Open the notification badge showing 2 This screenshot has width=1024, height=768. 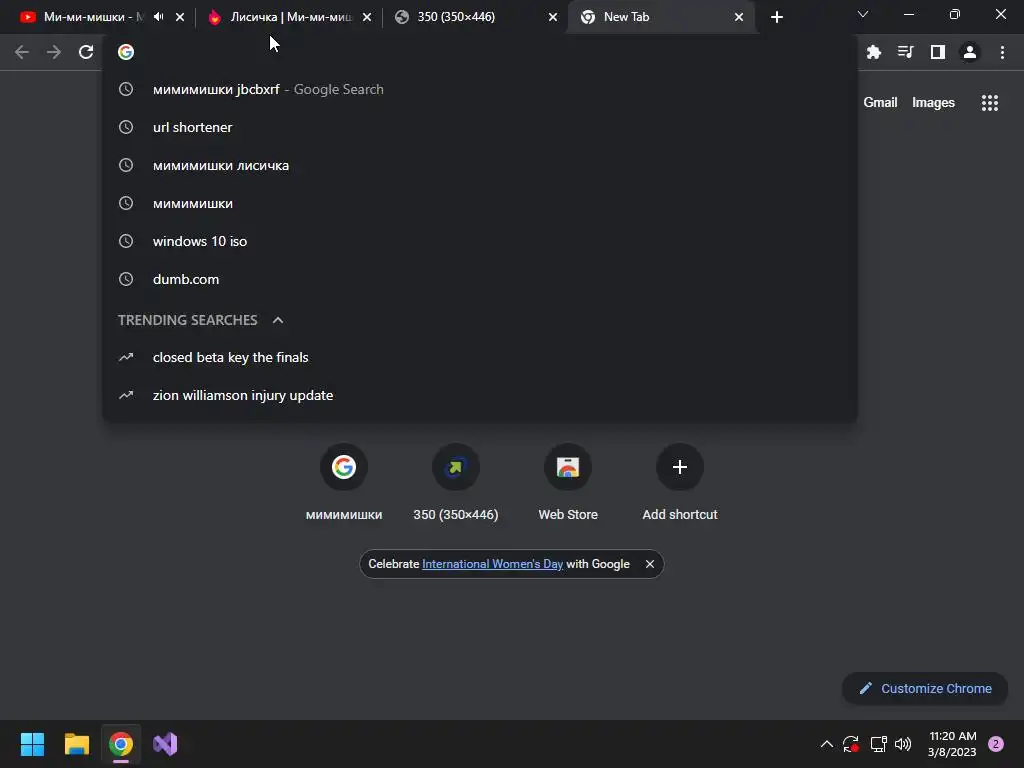coord(996,744)
